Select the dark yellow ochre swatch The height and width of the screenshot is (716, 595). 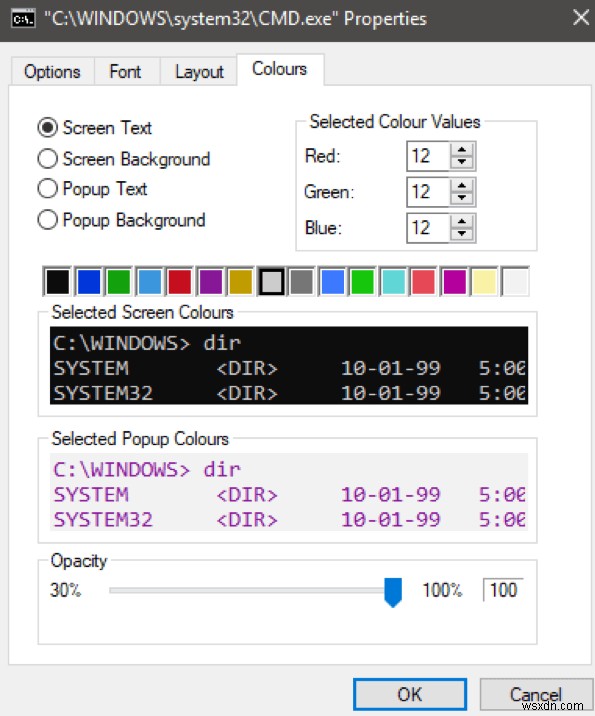(x=241, y=281)
